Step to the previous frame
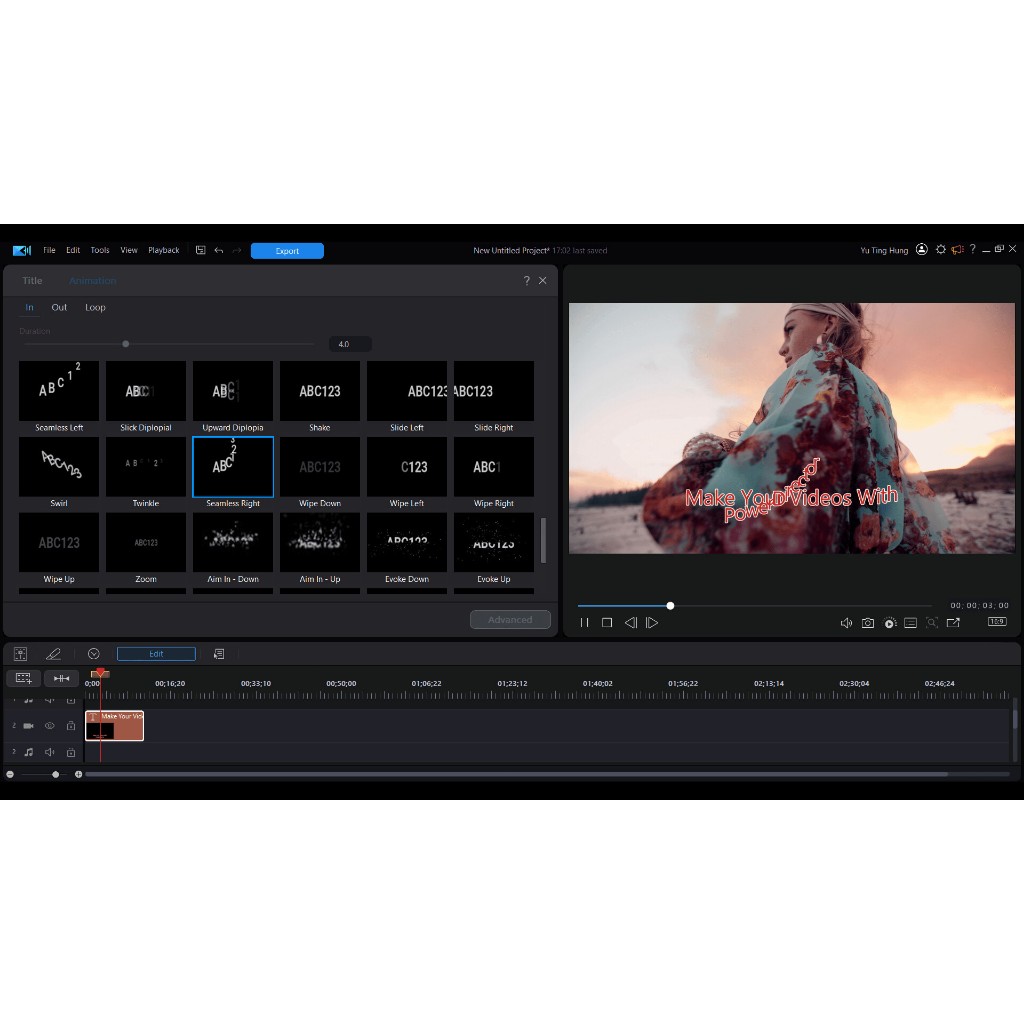 coord(630,622)
